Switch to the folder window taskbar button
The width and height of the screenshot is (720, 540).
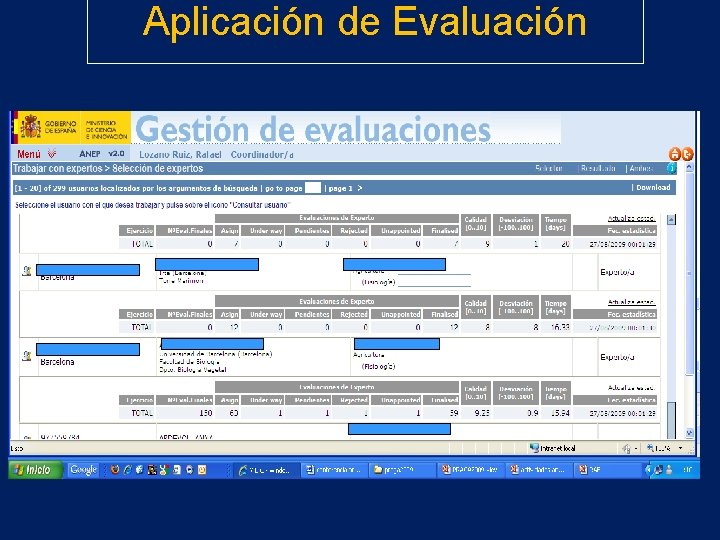(x=401, y=470)
